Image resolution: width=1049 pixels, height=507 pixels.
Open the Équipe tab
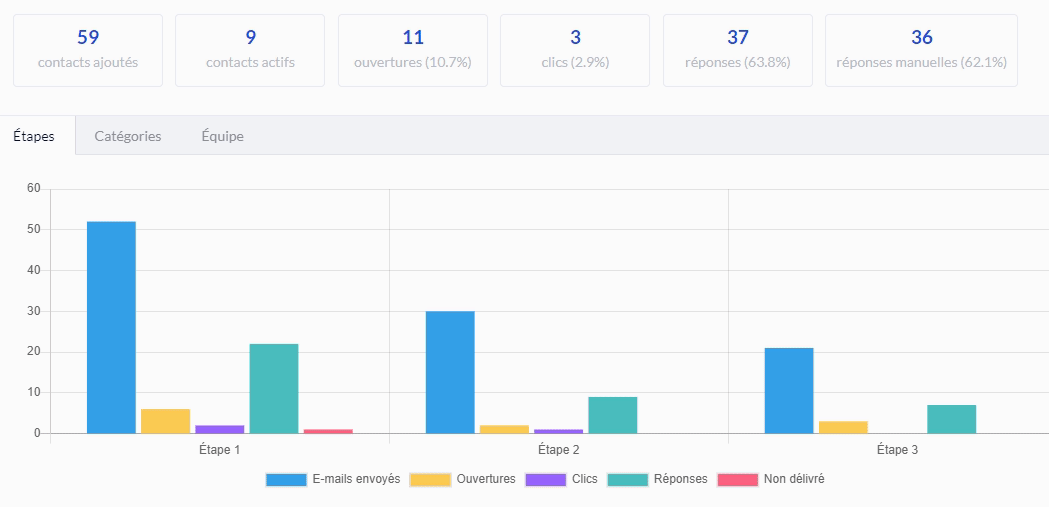(223, 136)
